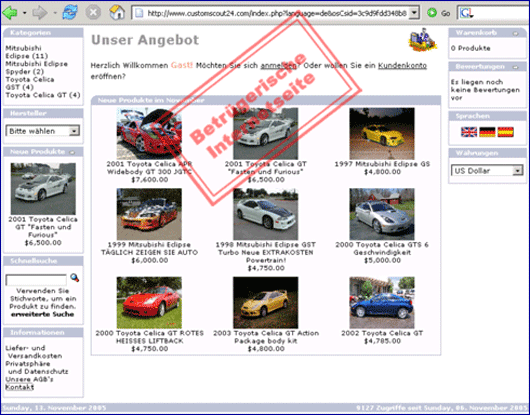Viewport: 530px width, 415px height.
Task: Open red 2000 Toyota Celica GT liftback thumbnail
Action: [149, 302]
